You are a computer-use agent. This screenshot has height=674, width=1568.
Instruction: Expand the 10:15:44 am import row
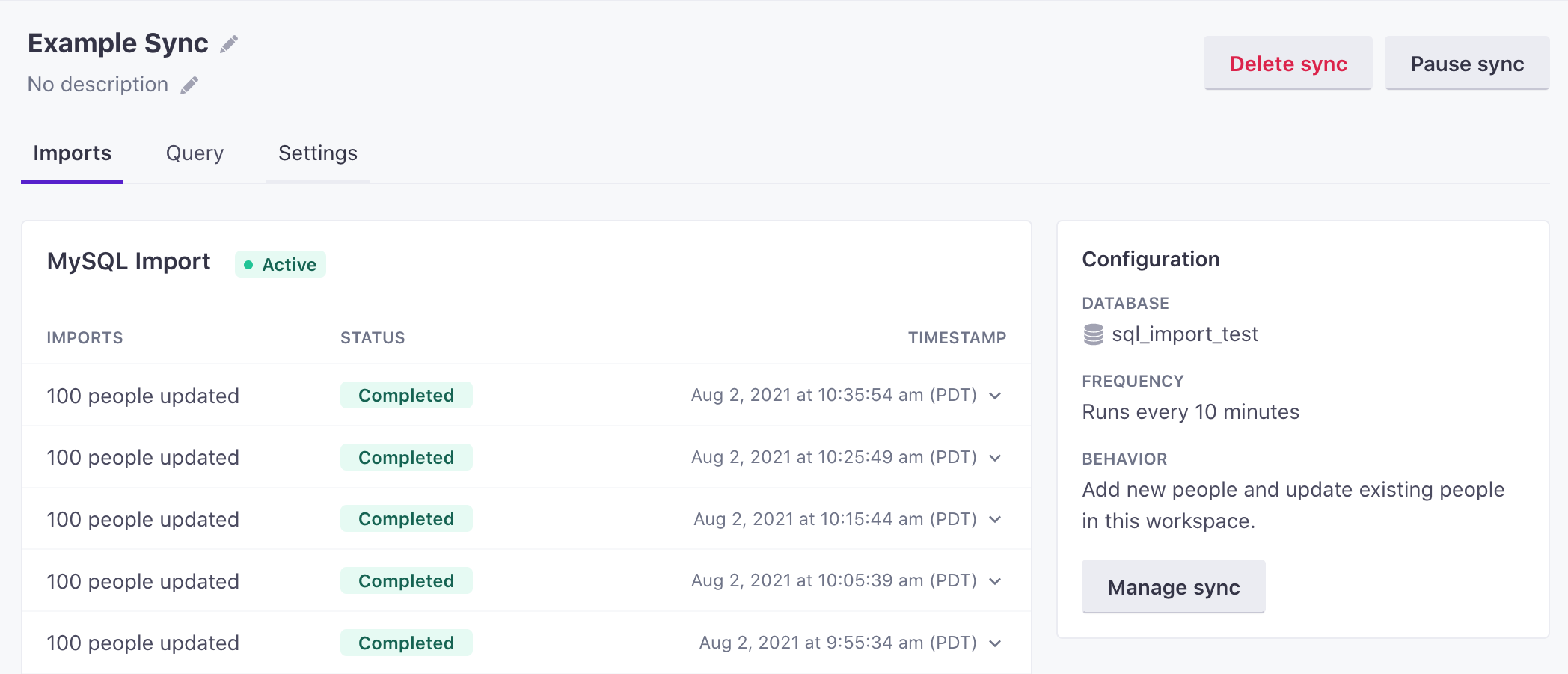995,519
